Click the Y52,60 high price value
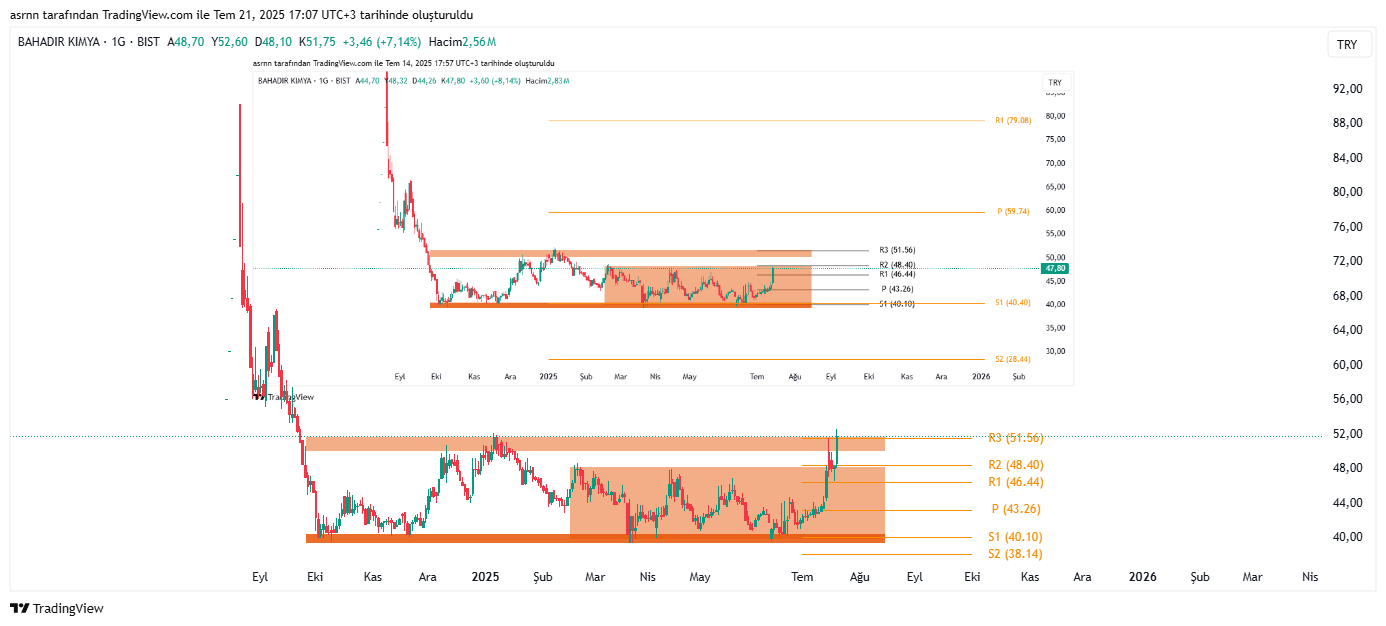1386x626 pixels. tap(229, 42)
